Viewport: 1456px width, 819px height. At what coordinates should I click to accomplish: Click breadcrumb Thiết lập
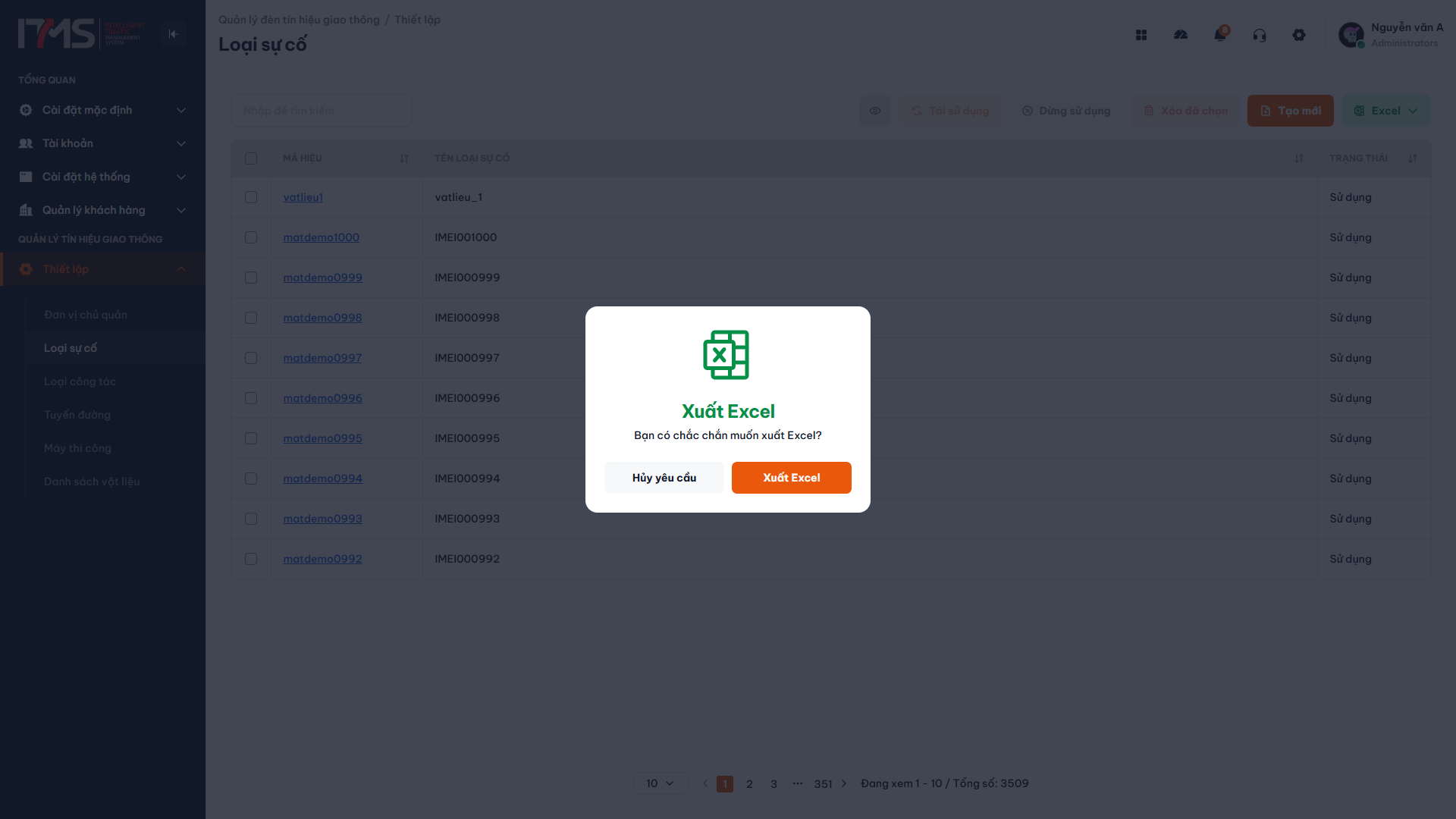tap(417, 20)
